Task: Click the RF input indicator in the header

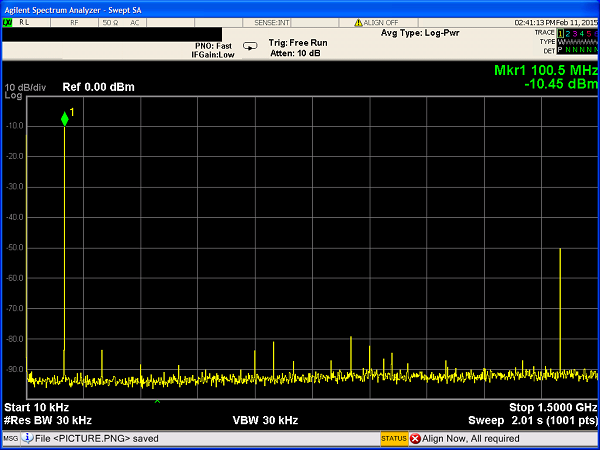Action: (75, 21)
